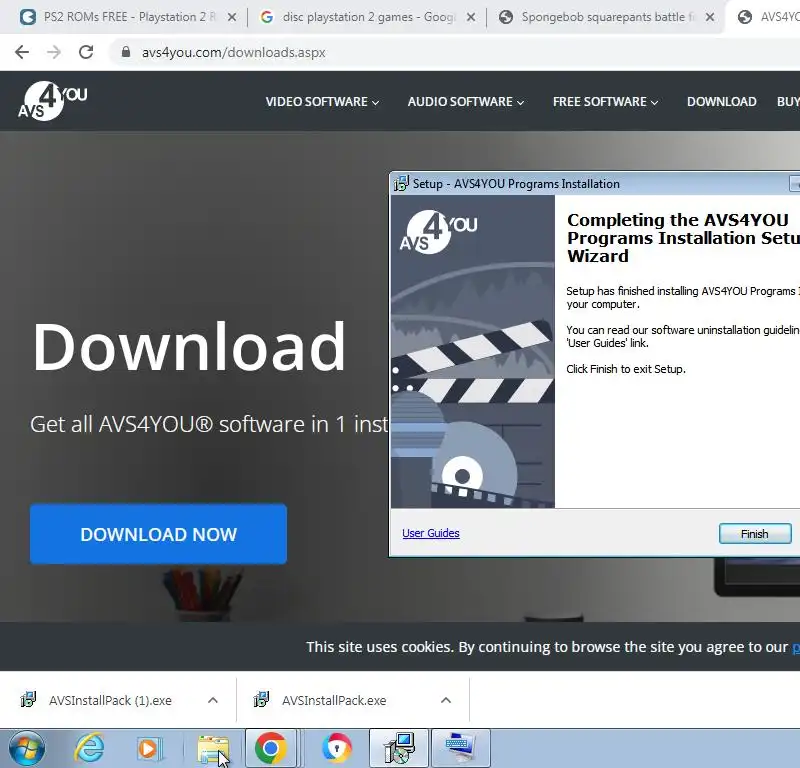Open the AVSInstallPack.exe download item
800x768 pixels.
point(334,701)
